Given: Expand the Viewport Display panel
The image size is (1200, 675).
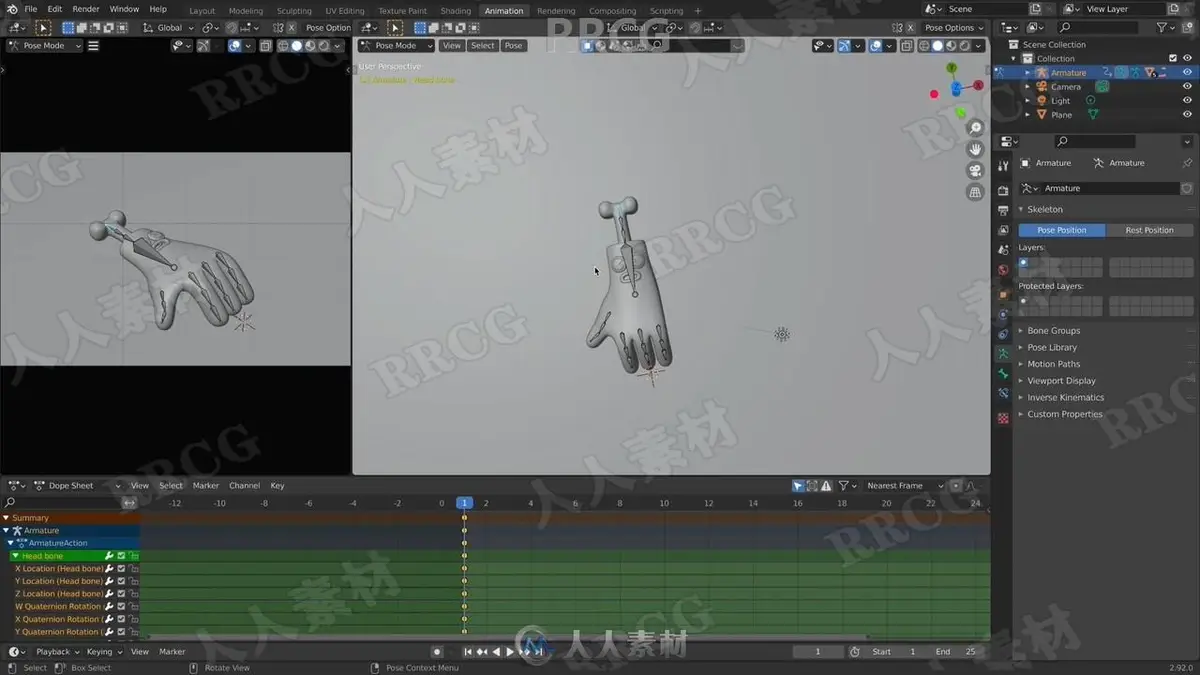Looking at the screenshot, I should click(x=1061, y=381).
